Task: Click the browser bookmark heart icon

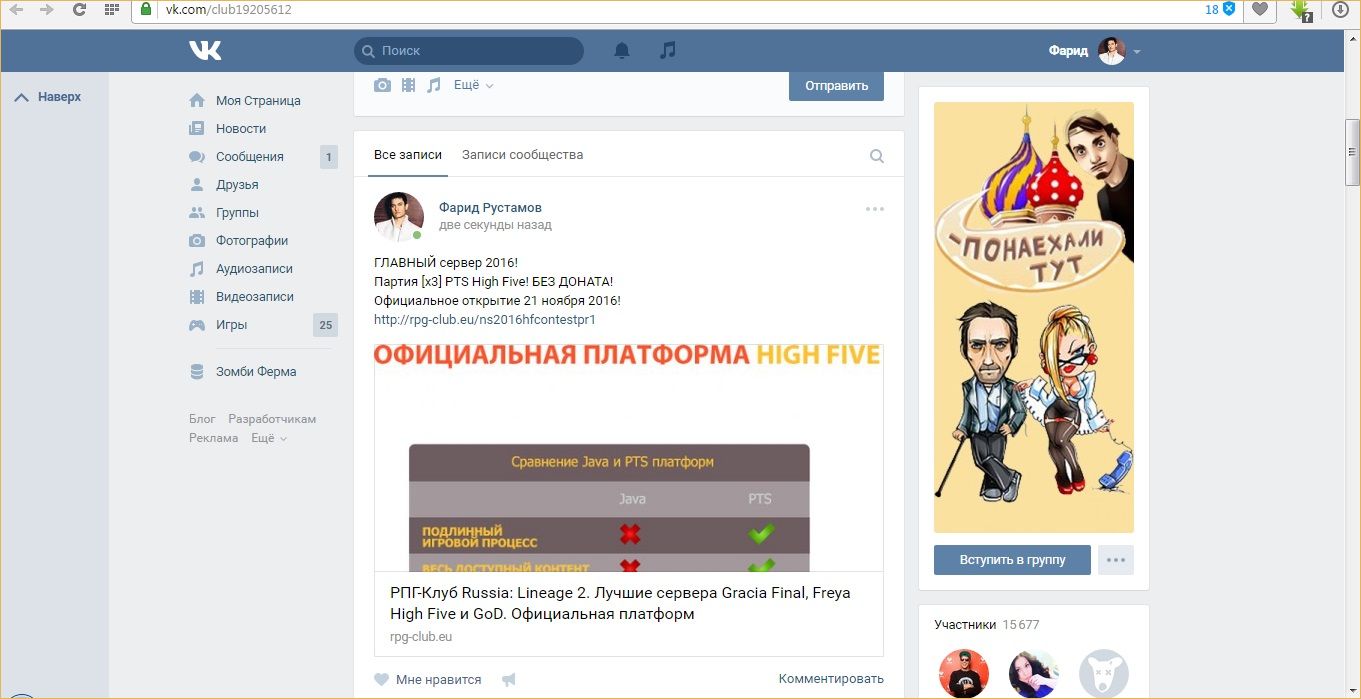Action: point(1260,10)
